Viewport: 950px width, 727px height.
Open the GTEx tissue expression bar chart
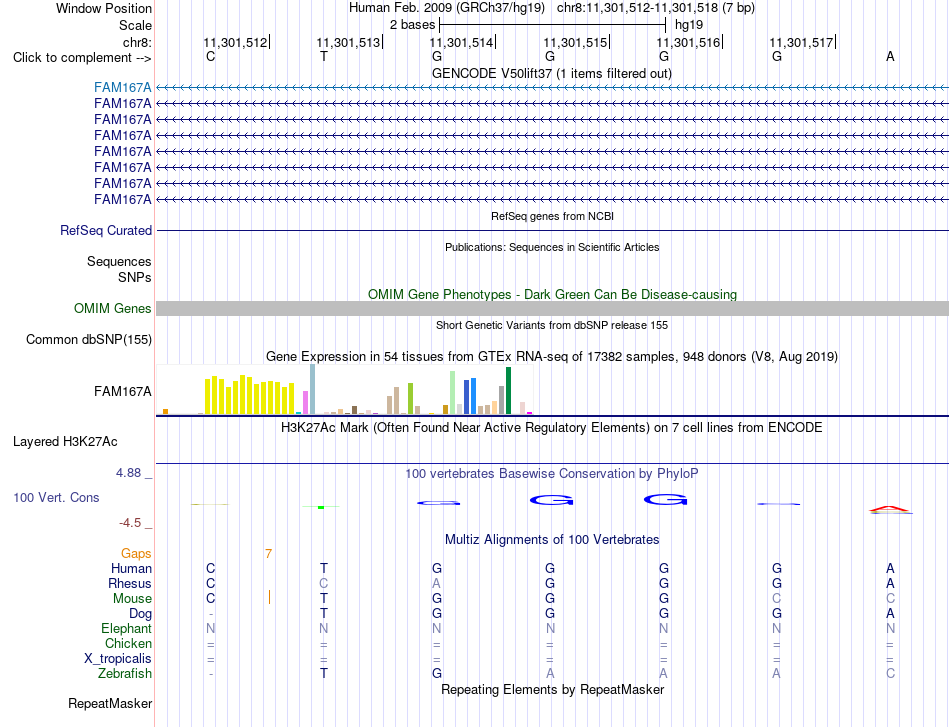coord(345,390)
